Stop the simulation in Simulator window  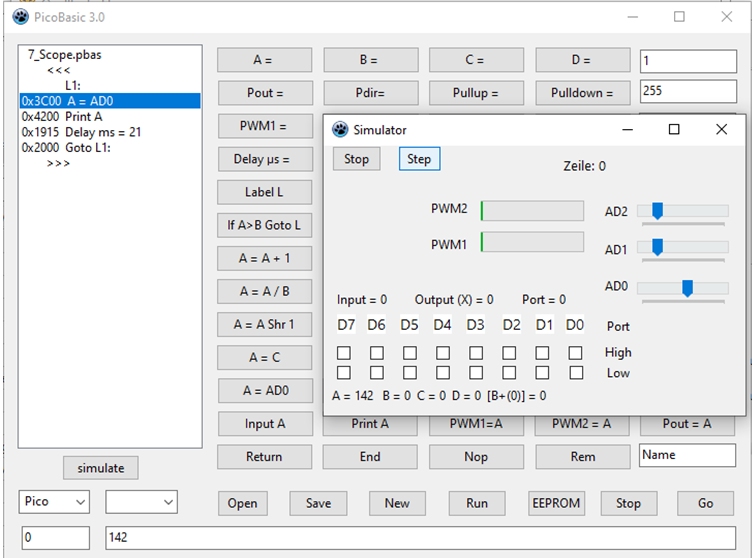[357, 159]
